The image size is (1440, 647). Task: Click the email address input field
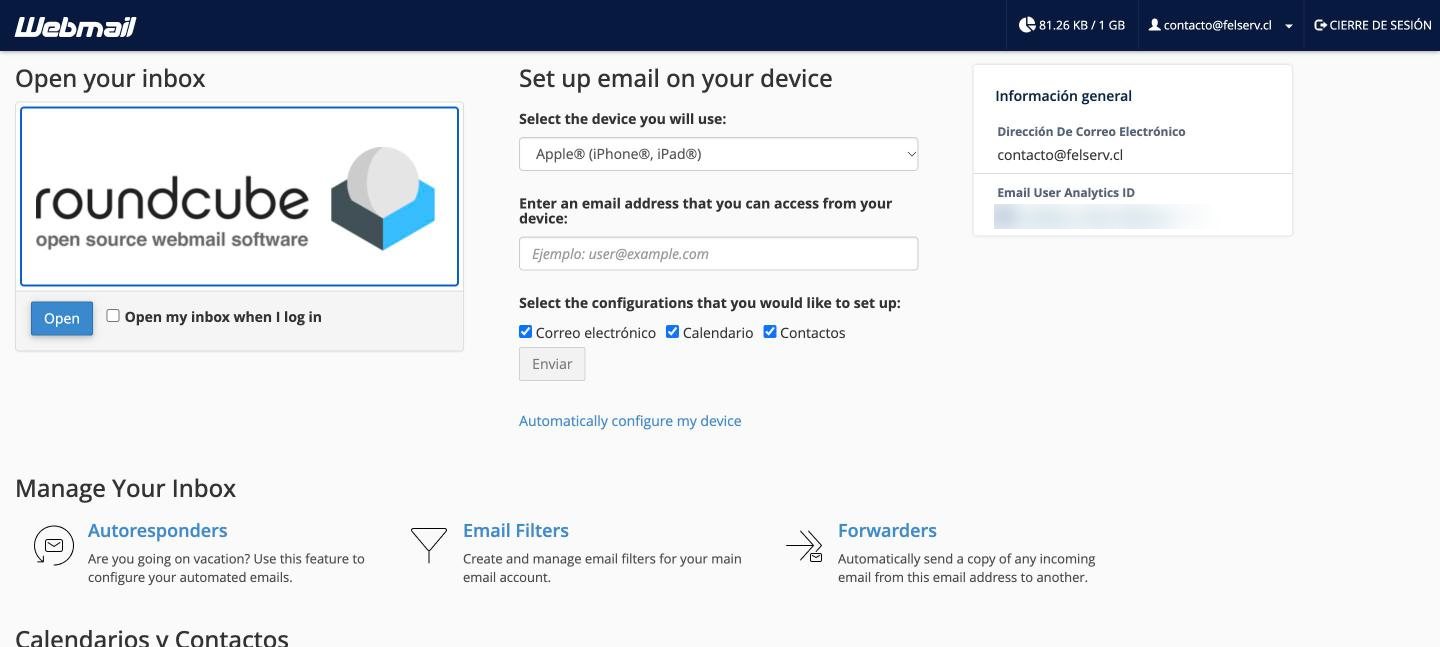[x=718, y=254]
